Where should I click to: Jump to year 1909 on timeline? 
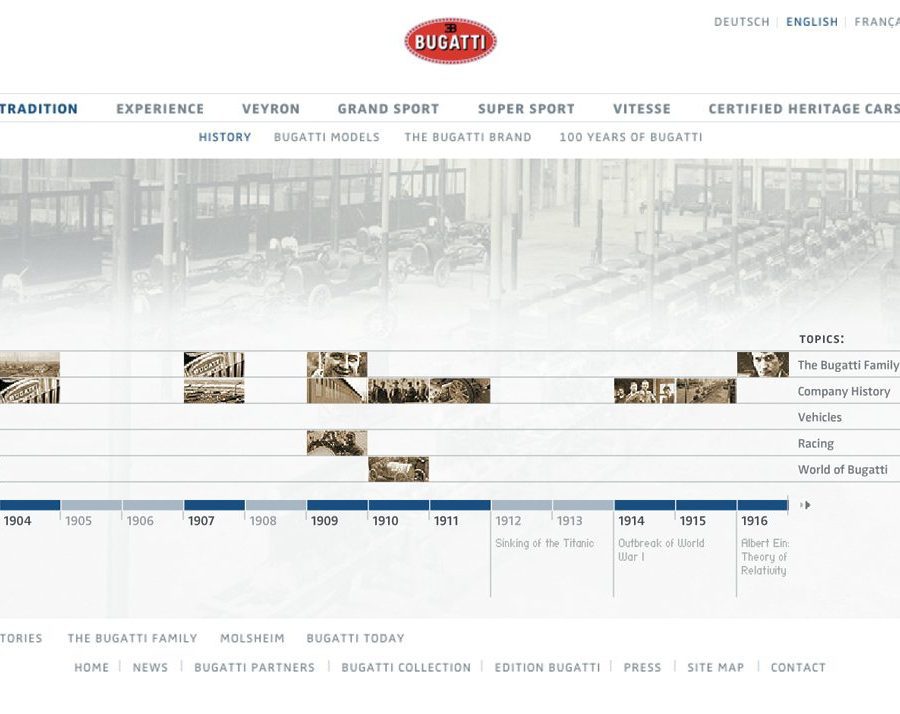(x=324, y=521)
